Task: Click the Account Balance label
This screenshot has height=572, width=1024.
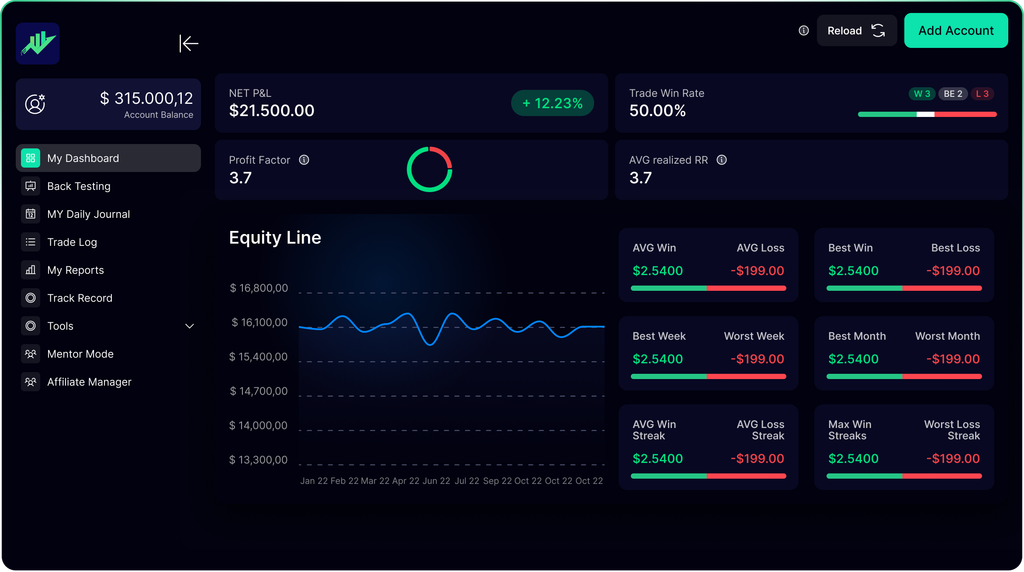Action: pos(159,115)
